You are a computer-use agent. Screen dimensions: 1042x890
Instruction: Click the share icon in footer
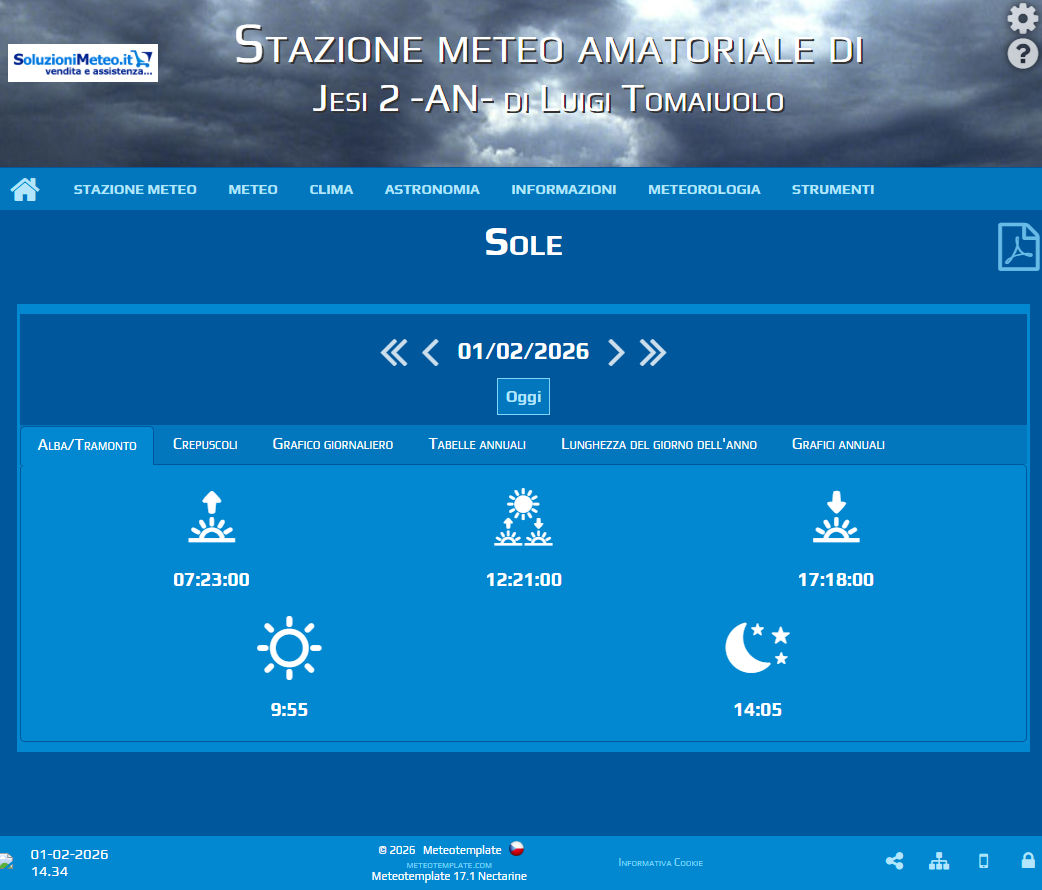pos(894,861)
